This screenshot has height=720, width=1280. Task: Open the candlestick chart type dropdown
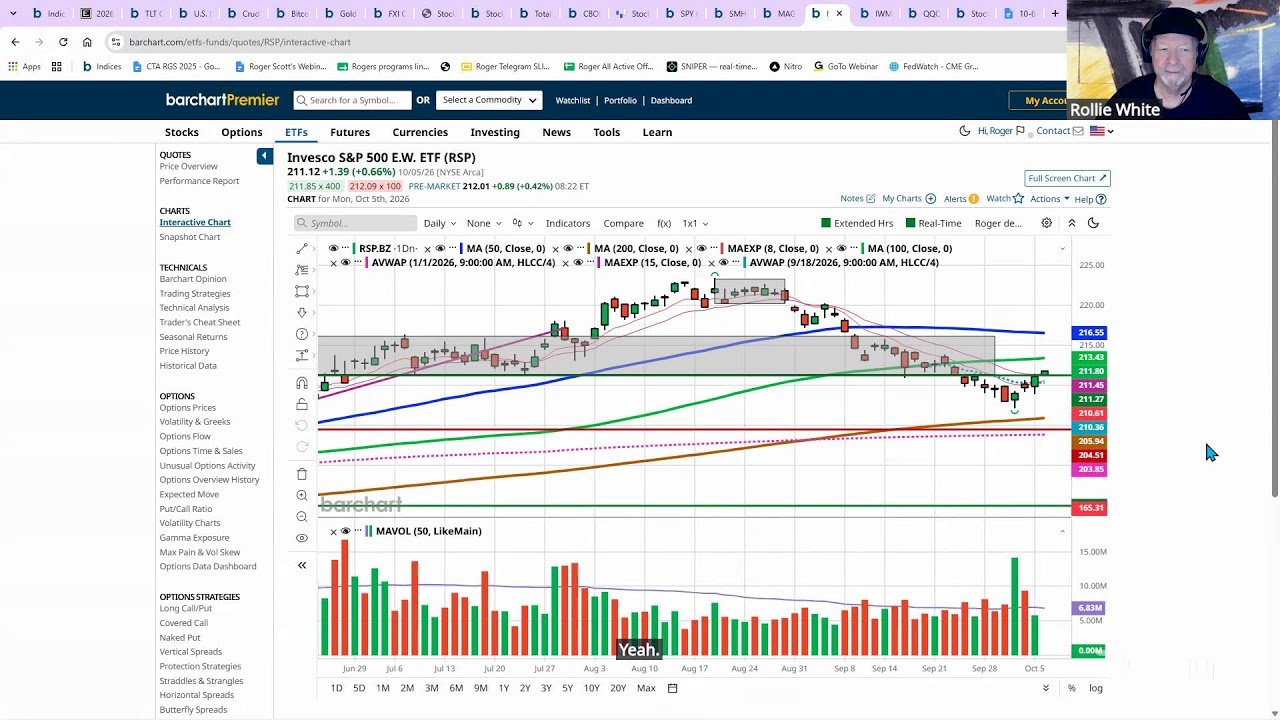coord(522,223)
